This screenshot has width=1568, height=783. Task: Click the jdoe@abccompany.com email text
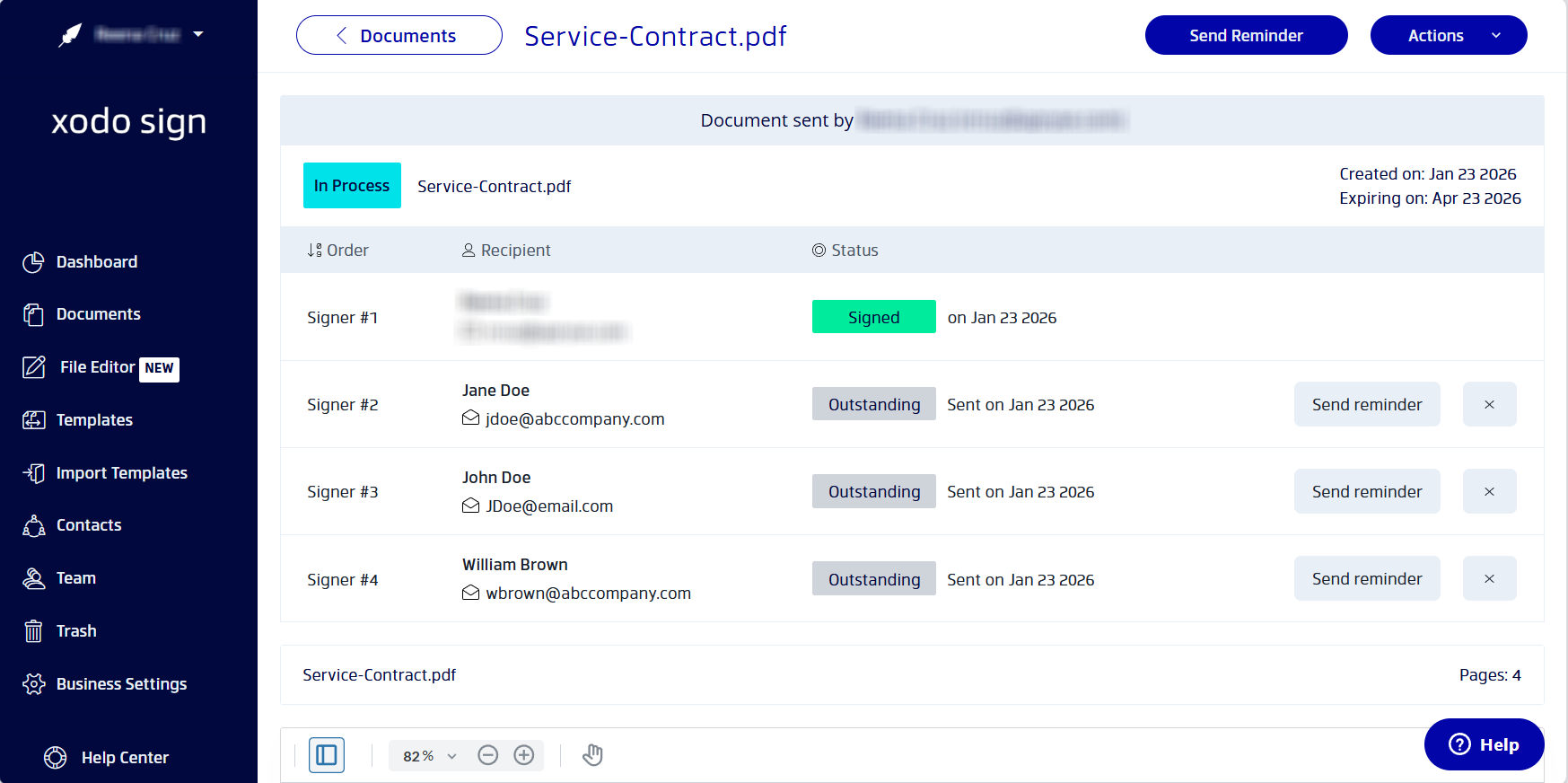[x=575, y=418]
